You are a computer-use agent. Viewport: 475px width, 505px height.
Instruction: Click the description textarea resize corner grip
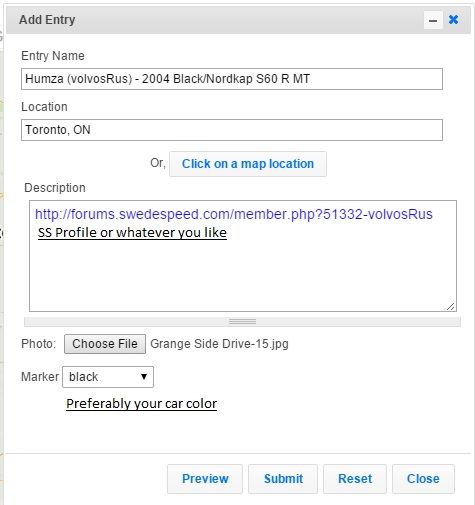pyautogui.click(x=451, y=306)
